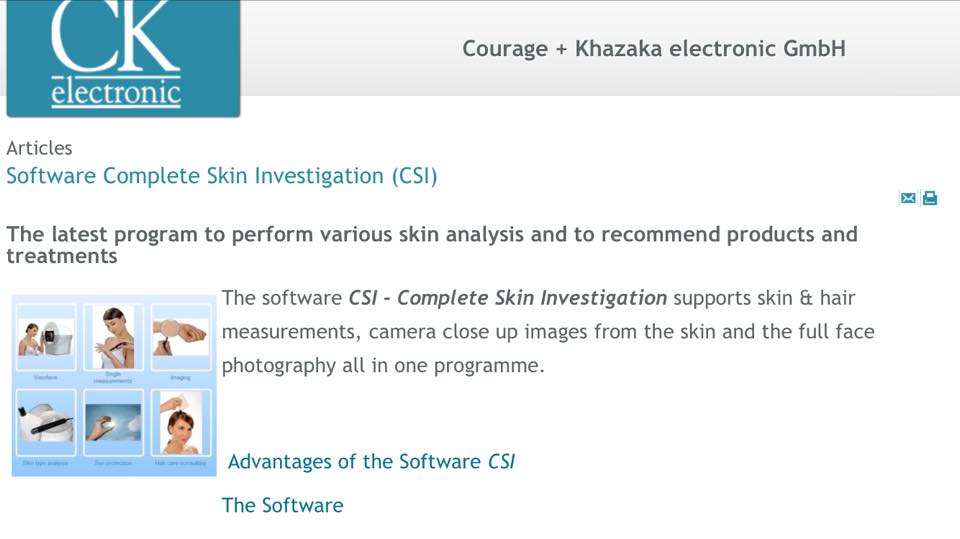Screen dimensions: 960x539
Task: Click the bold 'latest program' subheading
Action: point(431,244)
